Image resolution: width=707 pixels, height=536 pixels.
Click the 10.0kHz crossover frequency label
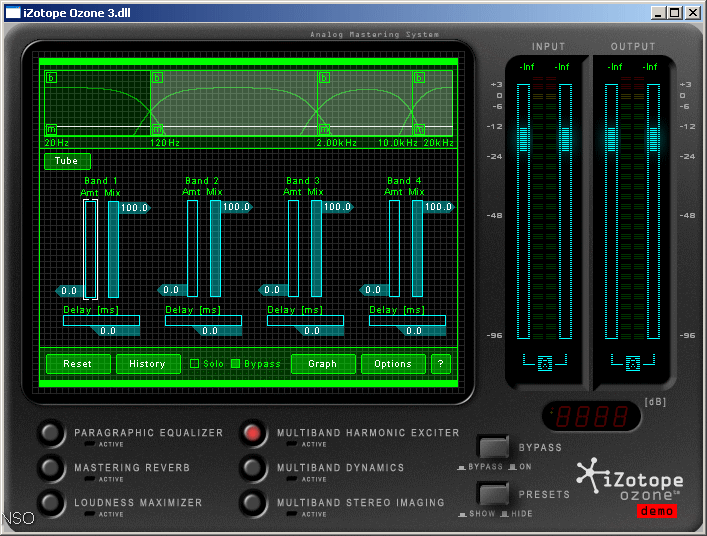[398, 143]
